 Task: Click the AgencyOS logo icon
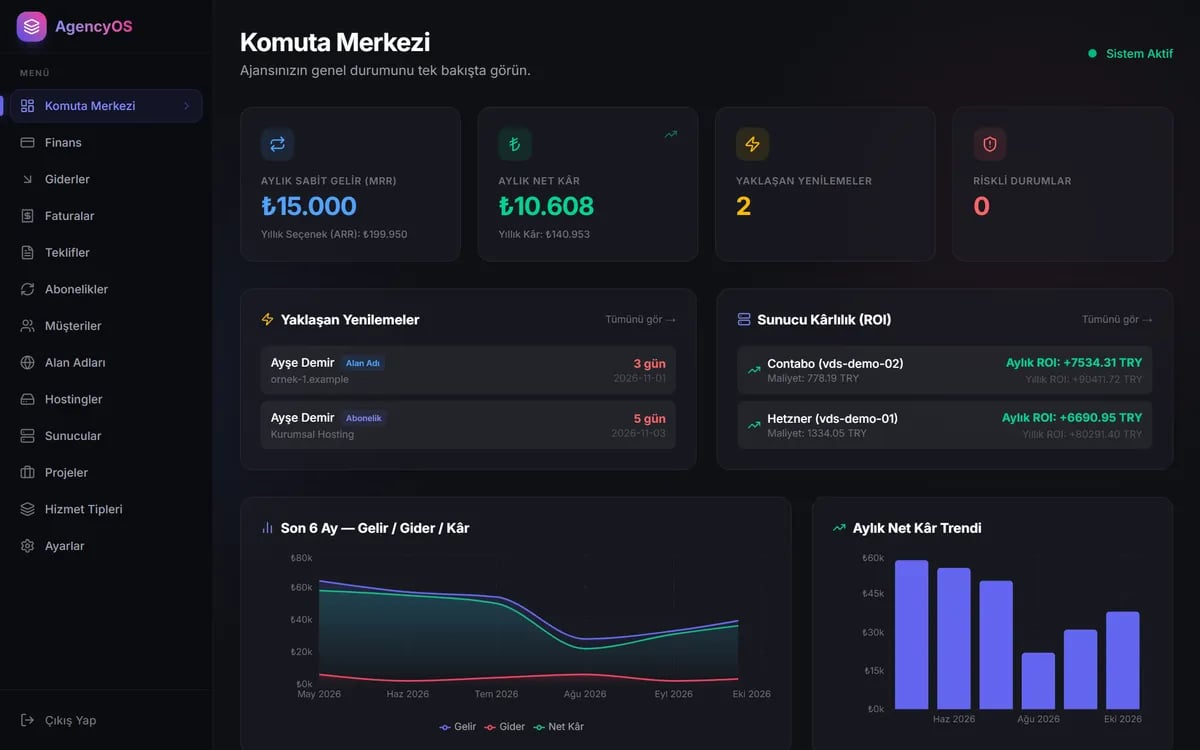pyautogui.click(x=32, y=27)
